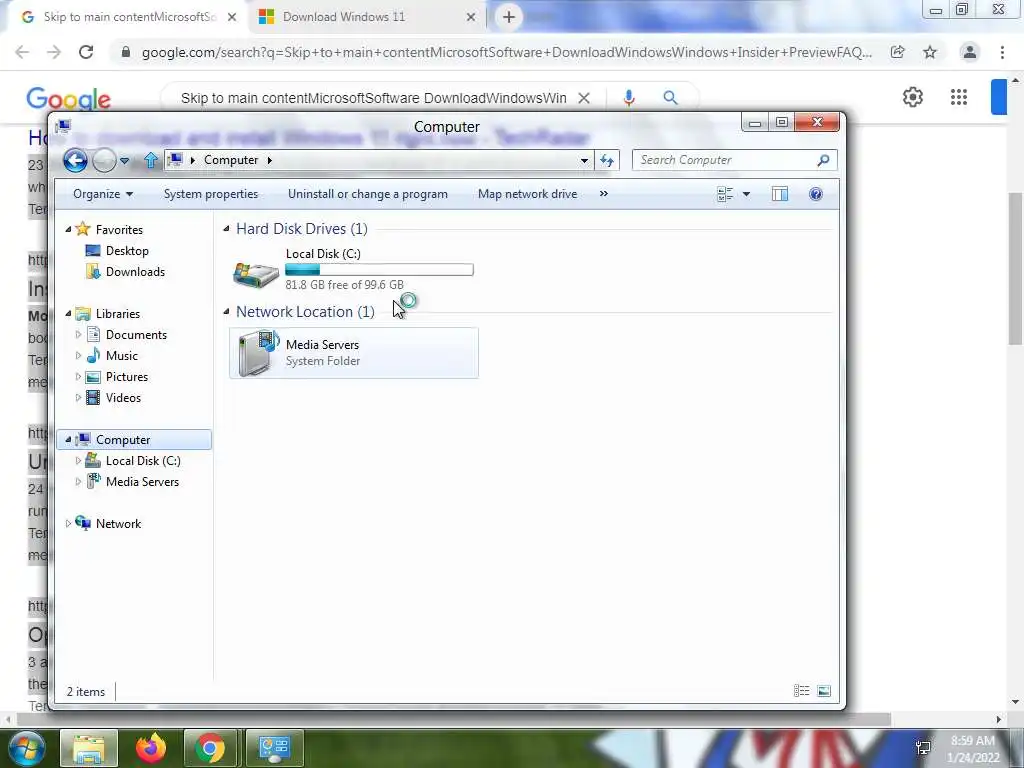This screenshot has width=1024, height=768.
Task: Open the Organize menu
Action: [x=103, y=194]
